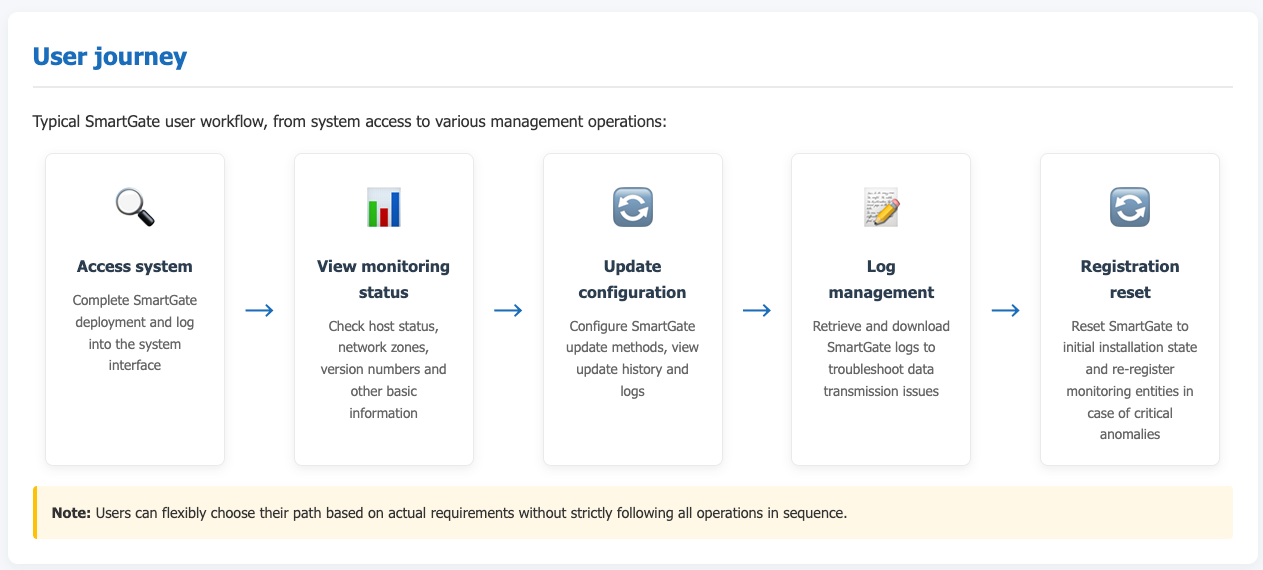Click the magnifying glass Access system icon
Image resolution: width=1263 pixels, height=570 pixels.
point(135,207)
